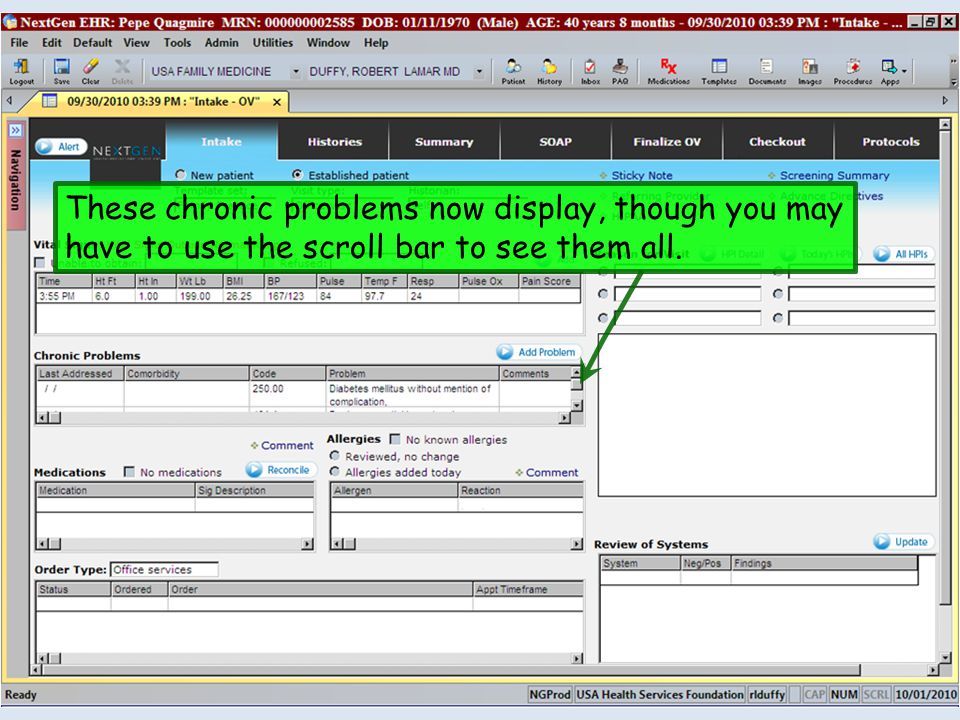Open the Inbox icon
The width and height of the screenshot is (960, 720).
[x=590, y=71]
